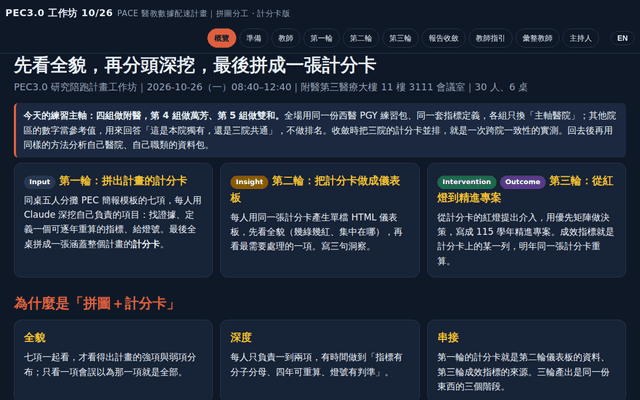Switch to the 教師 tab

[x=286, y=38]
